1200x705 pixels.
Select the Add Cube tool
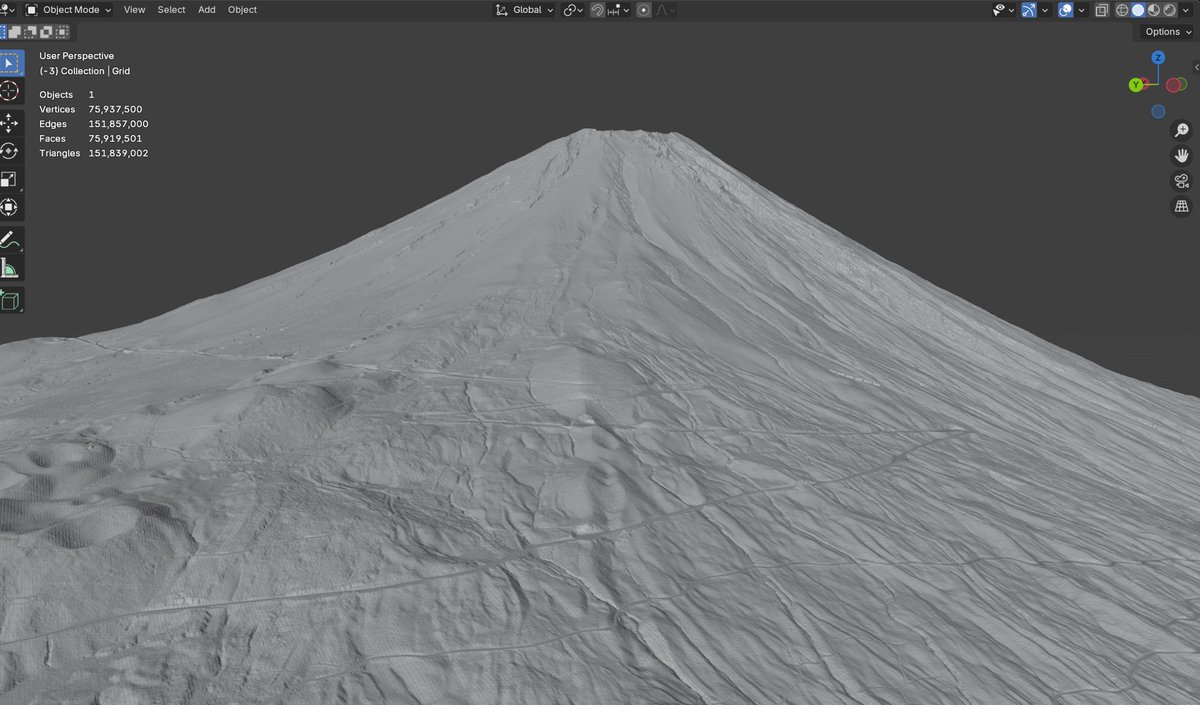(10, 300)
